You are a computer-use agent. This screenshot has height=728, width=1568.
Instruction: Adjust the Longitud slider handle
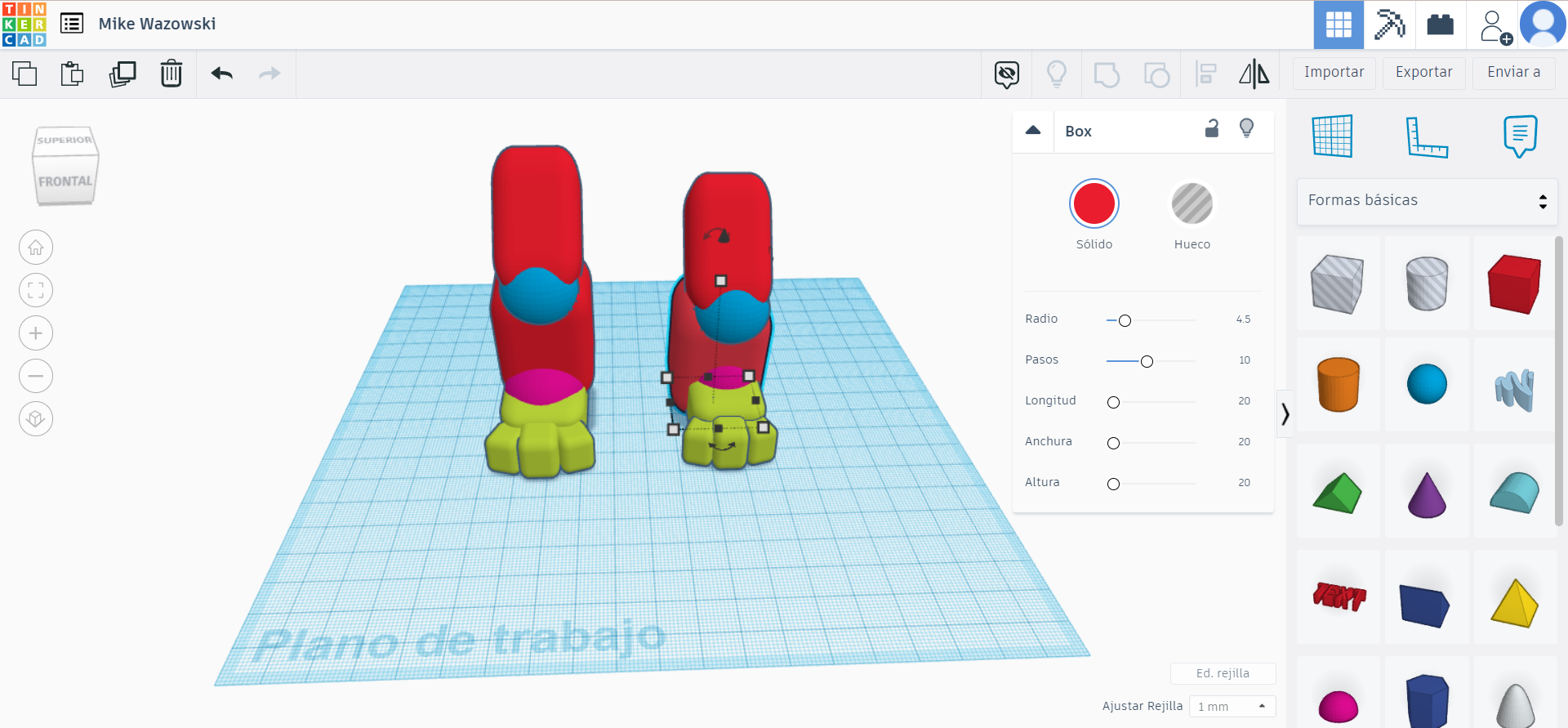pyautogui.click(x=1113, y=402)
